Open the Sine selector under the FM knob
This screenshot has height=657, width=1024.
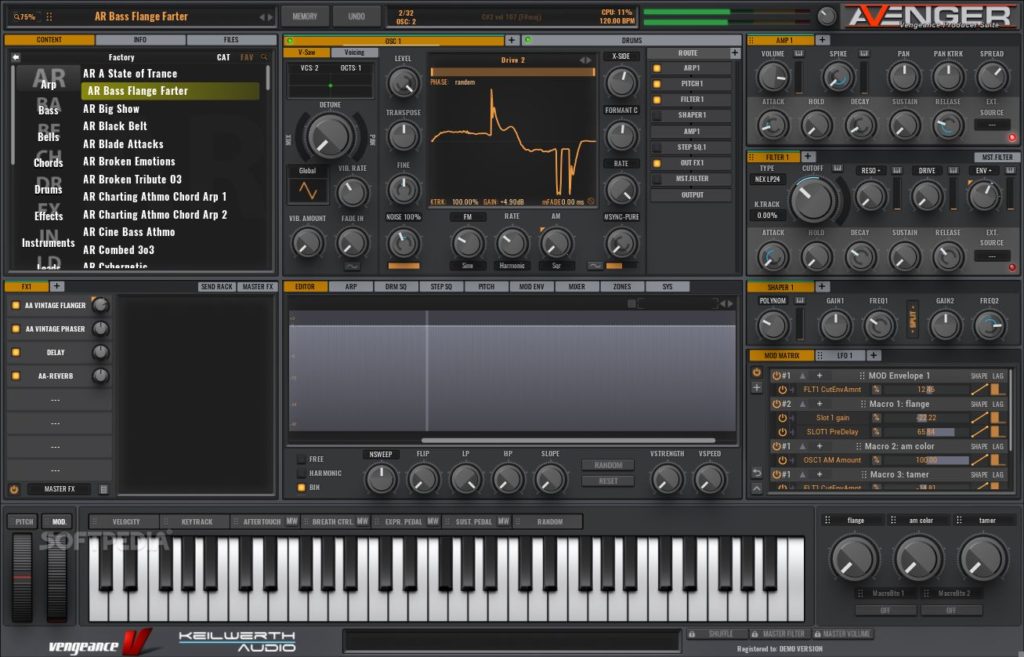coord(468,266)
